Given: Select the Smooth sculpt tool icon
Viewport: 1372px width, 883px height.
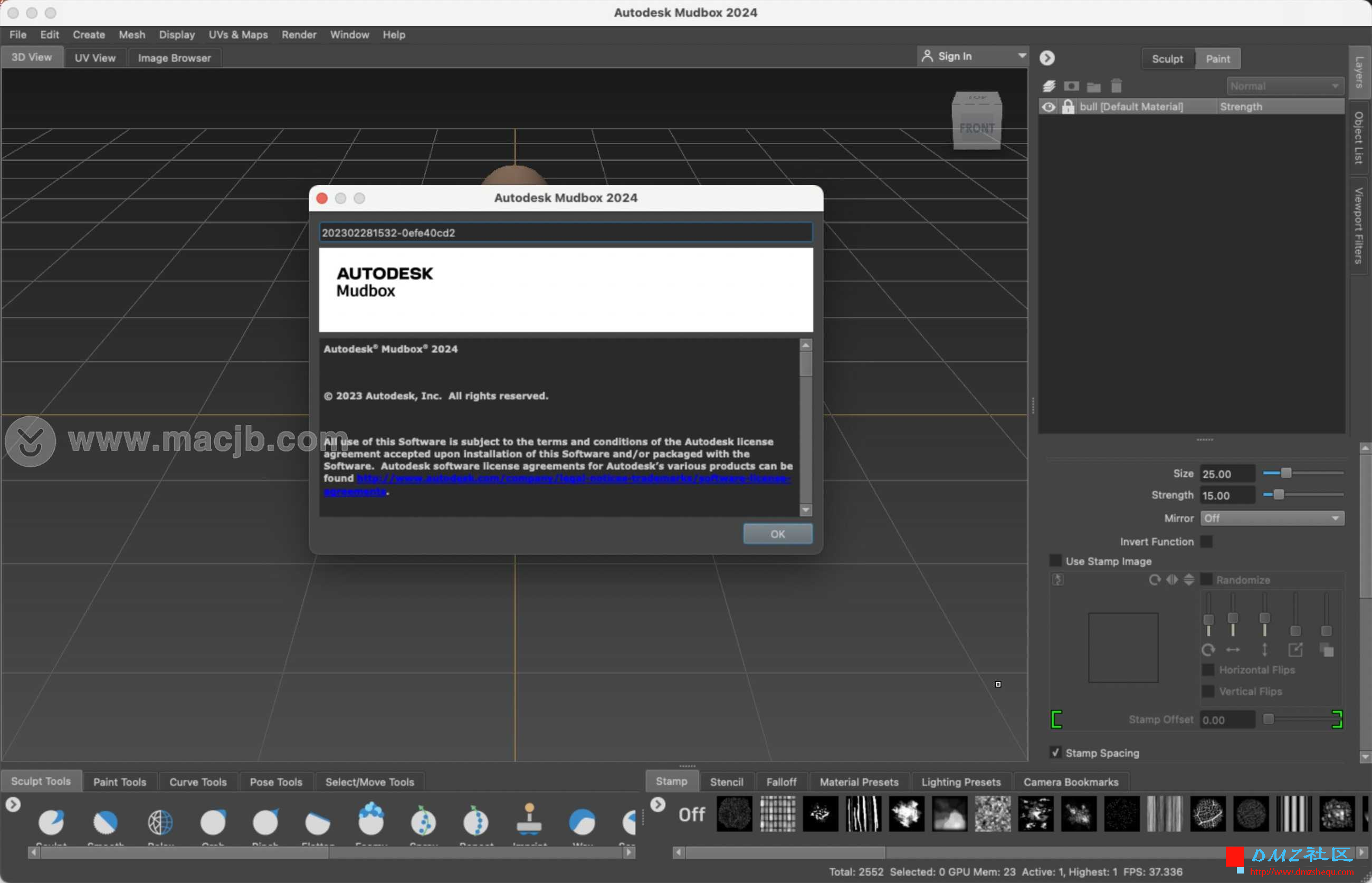Looking at the screenshot, I should pos(106,822).
